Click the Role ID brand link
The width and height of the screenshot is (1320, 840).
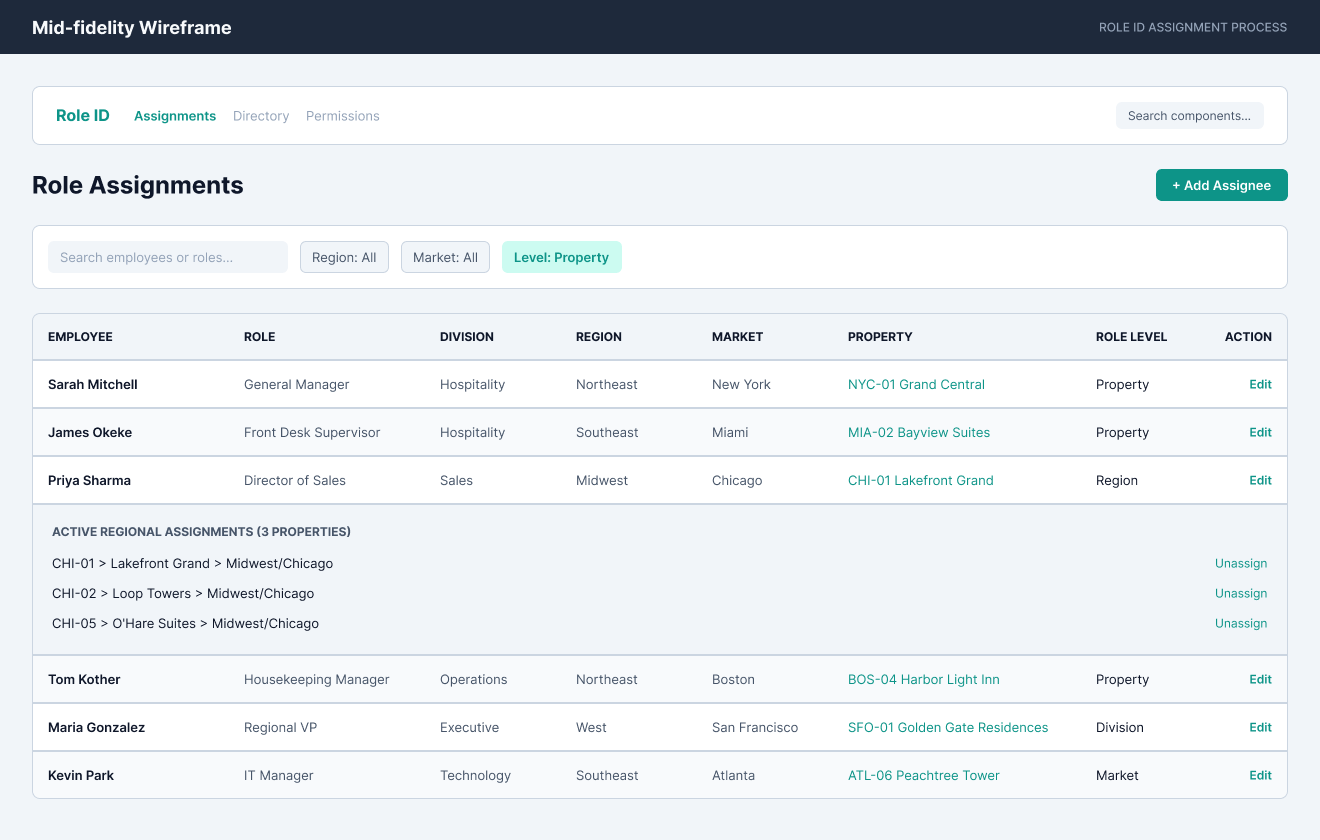83,116
